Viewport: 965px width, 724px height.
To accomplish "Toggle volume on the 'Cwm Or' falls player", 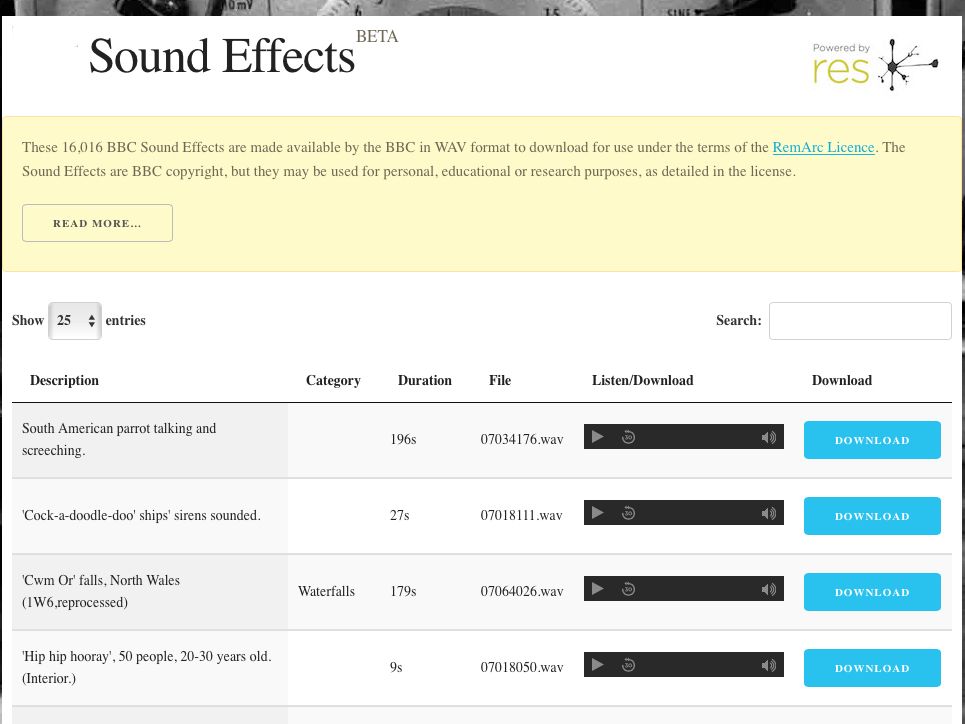I will (x=768, y=589).
